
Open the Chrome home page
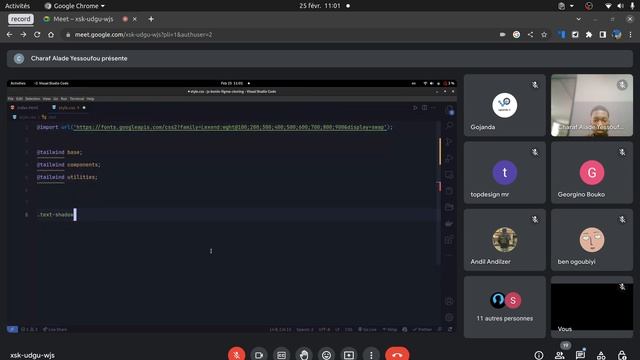click(51, 35)
